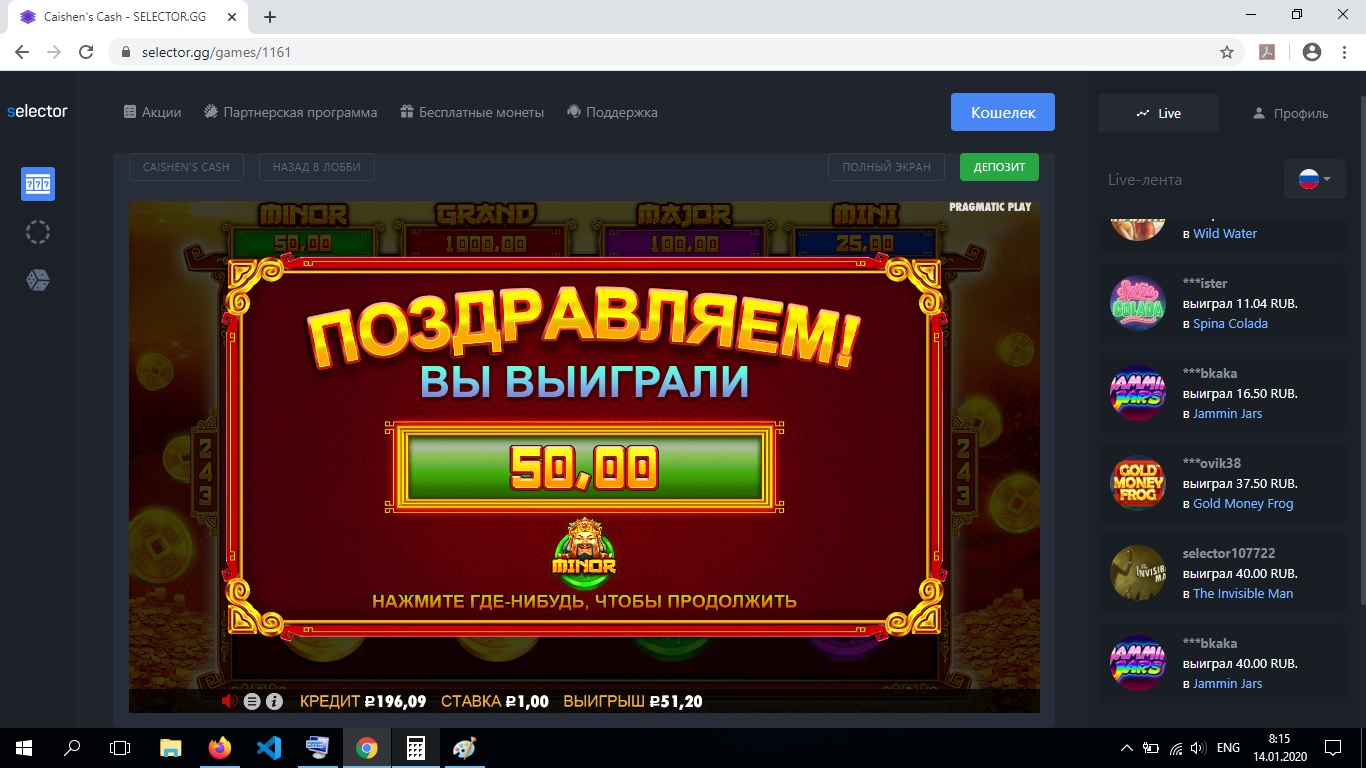The height and width of the screenshot is (768, 1366).
Task: Open the Акции promotions page
Action: [x=152, y=112]
